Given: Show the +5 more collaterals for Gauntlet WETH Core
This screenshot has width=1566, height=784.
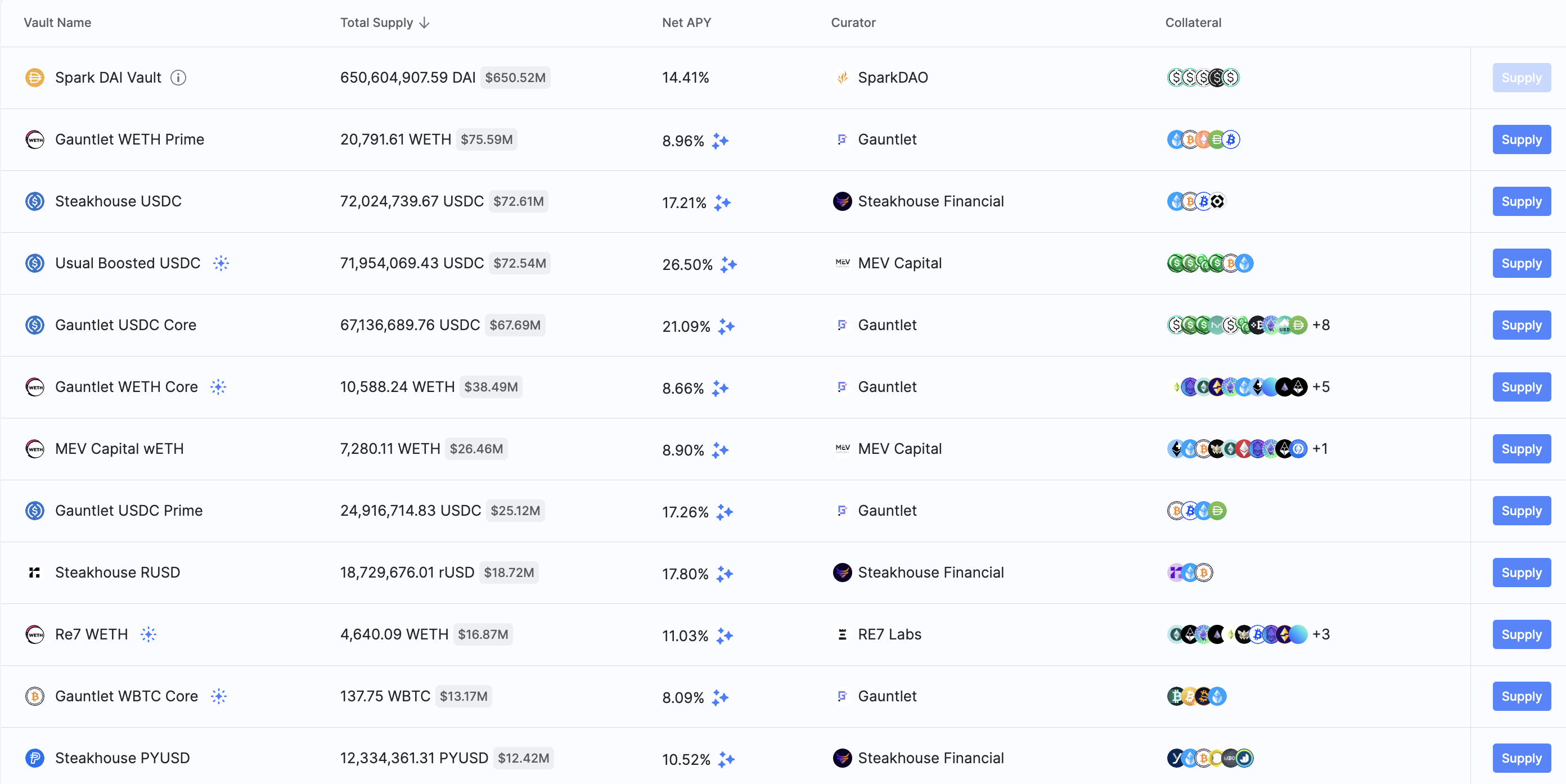Looking at the screenshot, I should tap(1320, 387).
